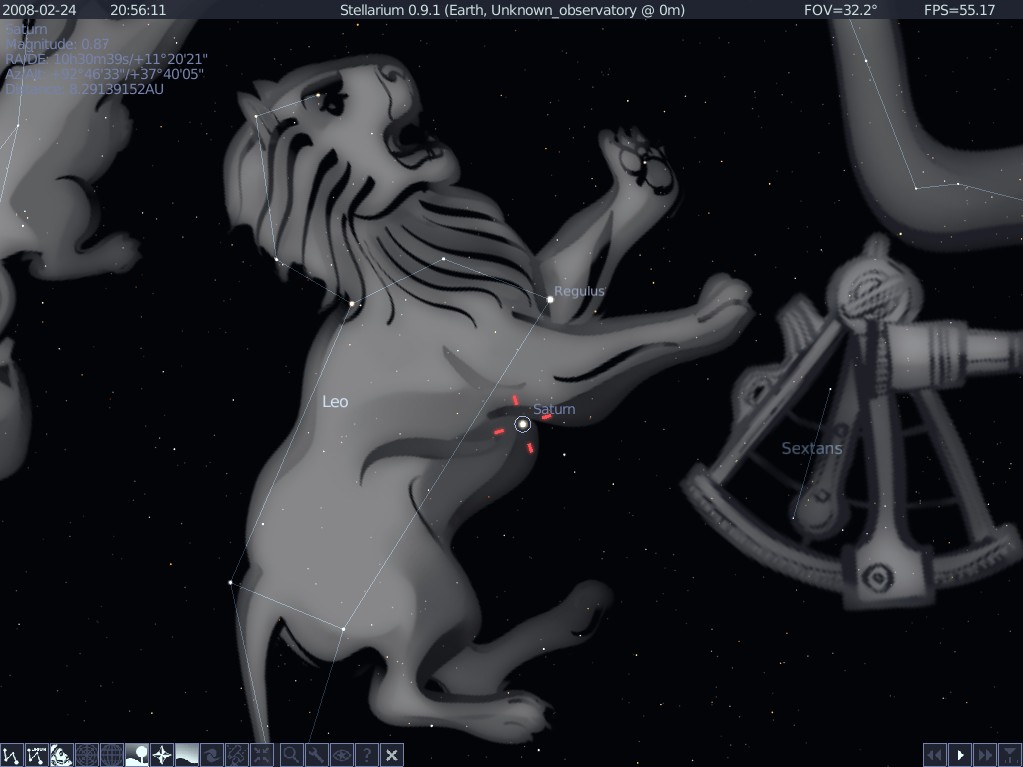Toggle nebulae display

click(211, 755)
